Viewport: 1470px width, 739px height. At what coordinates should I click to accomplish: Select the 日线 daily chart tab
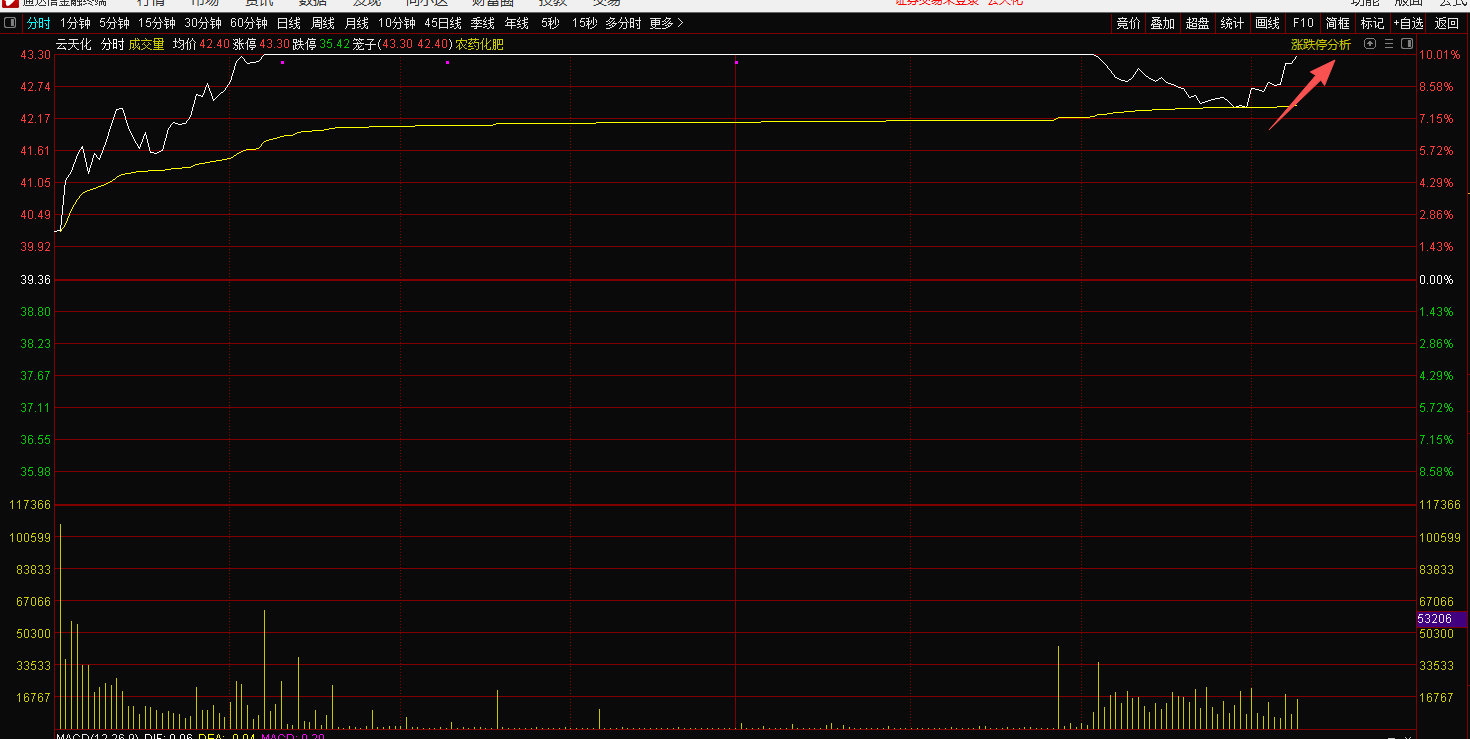[288, 23]
